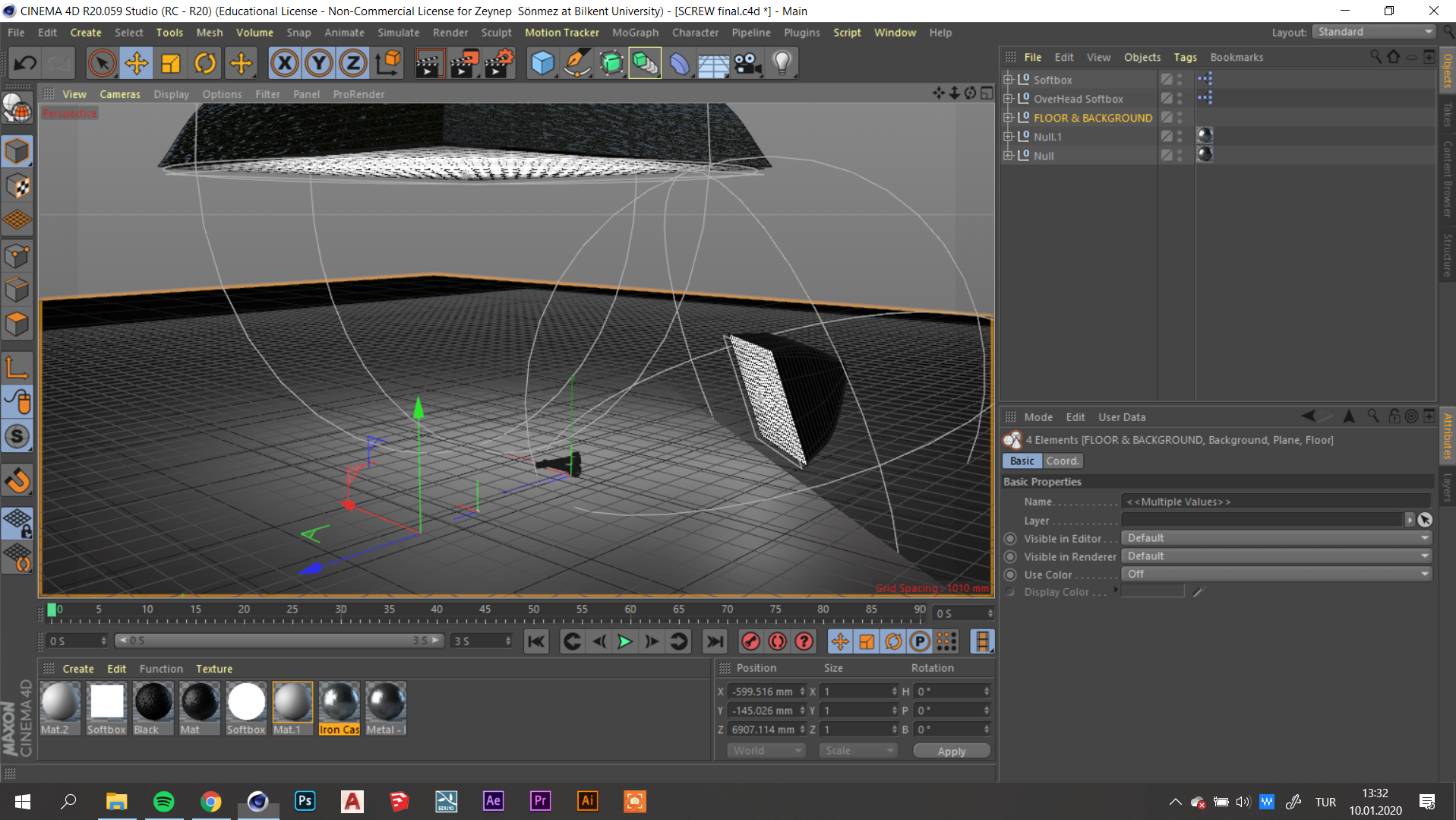The image size is (1456, 820).
Task: Expand the OverHead Softbox object
Action: point(1008,98)
